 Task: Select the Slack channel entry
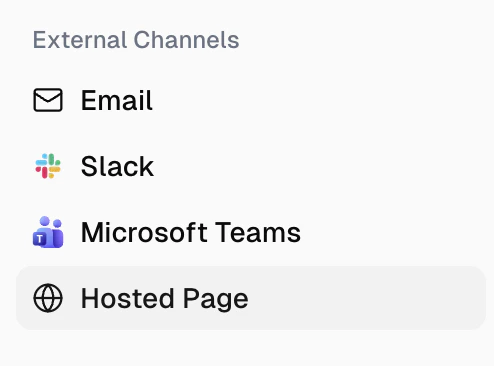click(251, 166)
